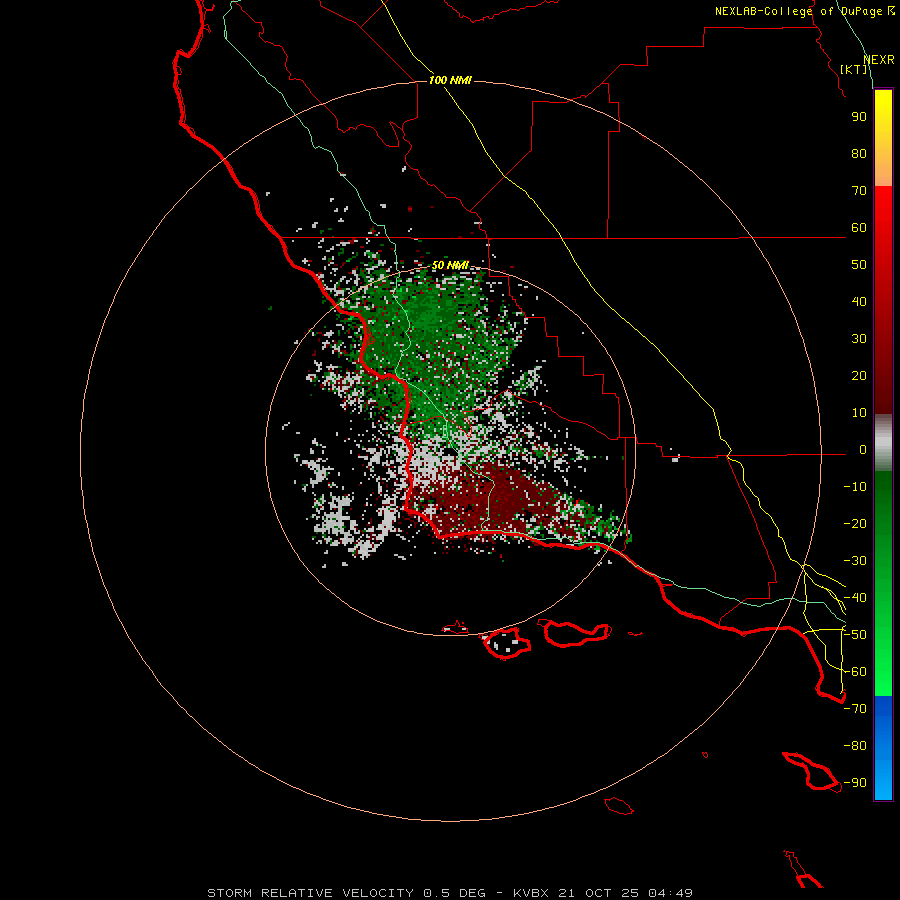
Task: Click the -70 value on velocity scale
Action: tap(855, 709)
